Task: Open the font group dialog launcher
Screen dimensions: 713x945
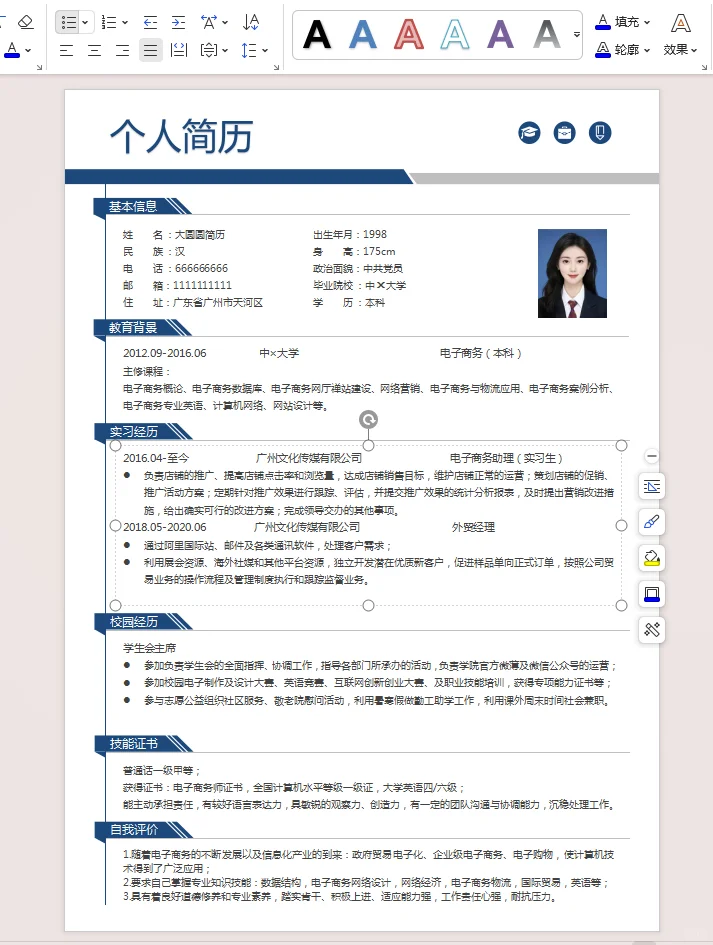Action: pos(39,68)
